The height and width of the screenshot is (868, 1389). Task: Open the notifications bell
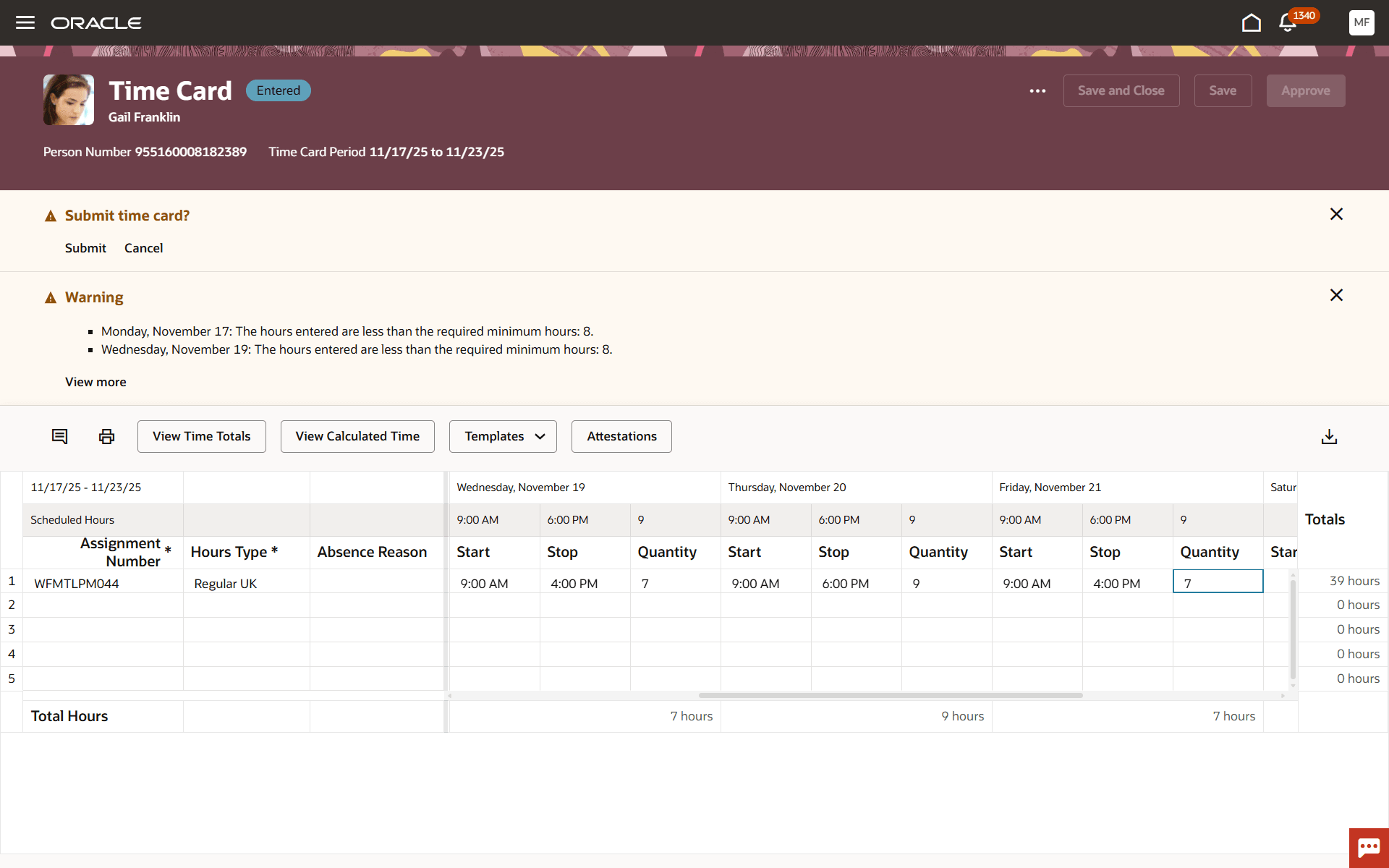coord(1288,23)
